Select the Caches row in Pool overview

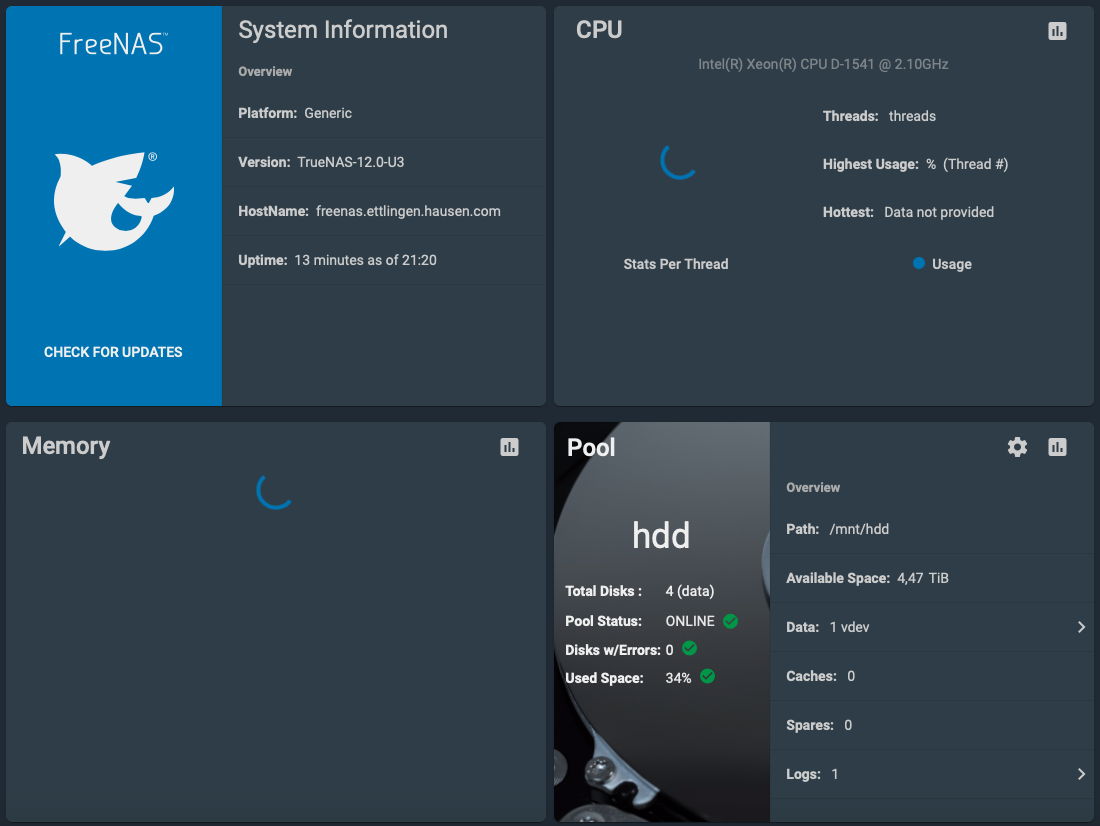[x=930, y=676]
